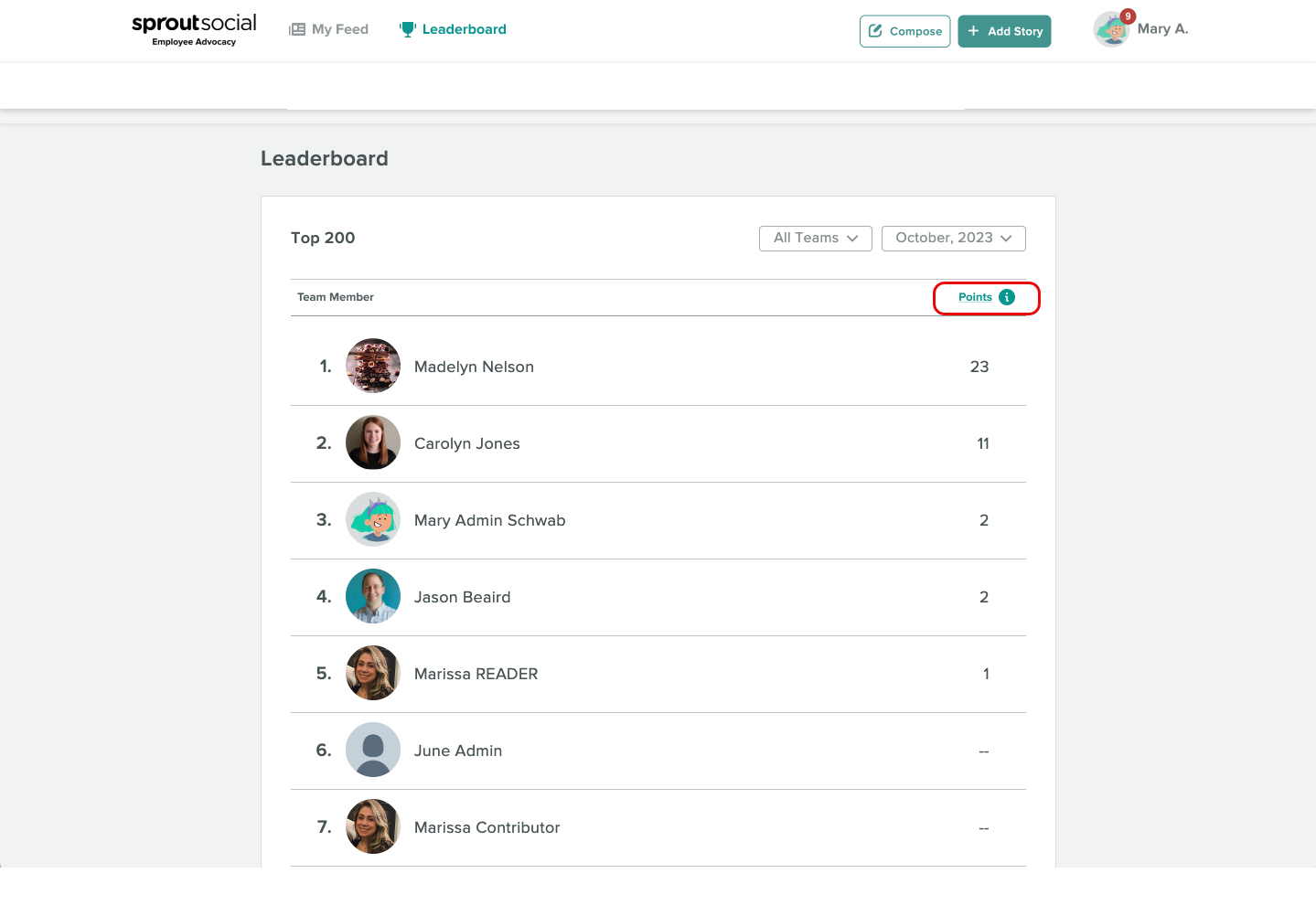This screenshot has width=1316, height=916.
Task: Click the My Feed newspaper icon
Action: coord(297,29)
